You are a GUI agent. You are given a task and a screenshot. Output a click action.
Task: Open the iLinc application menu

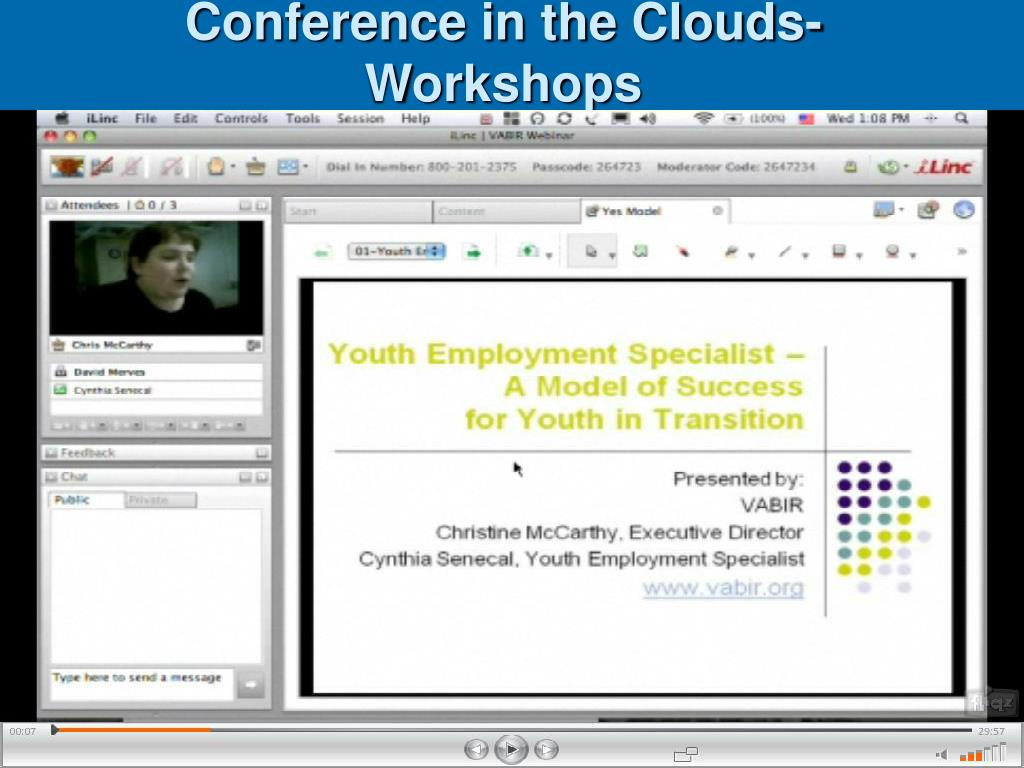point(102,118)
